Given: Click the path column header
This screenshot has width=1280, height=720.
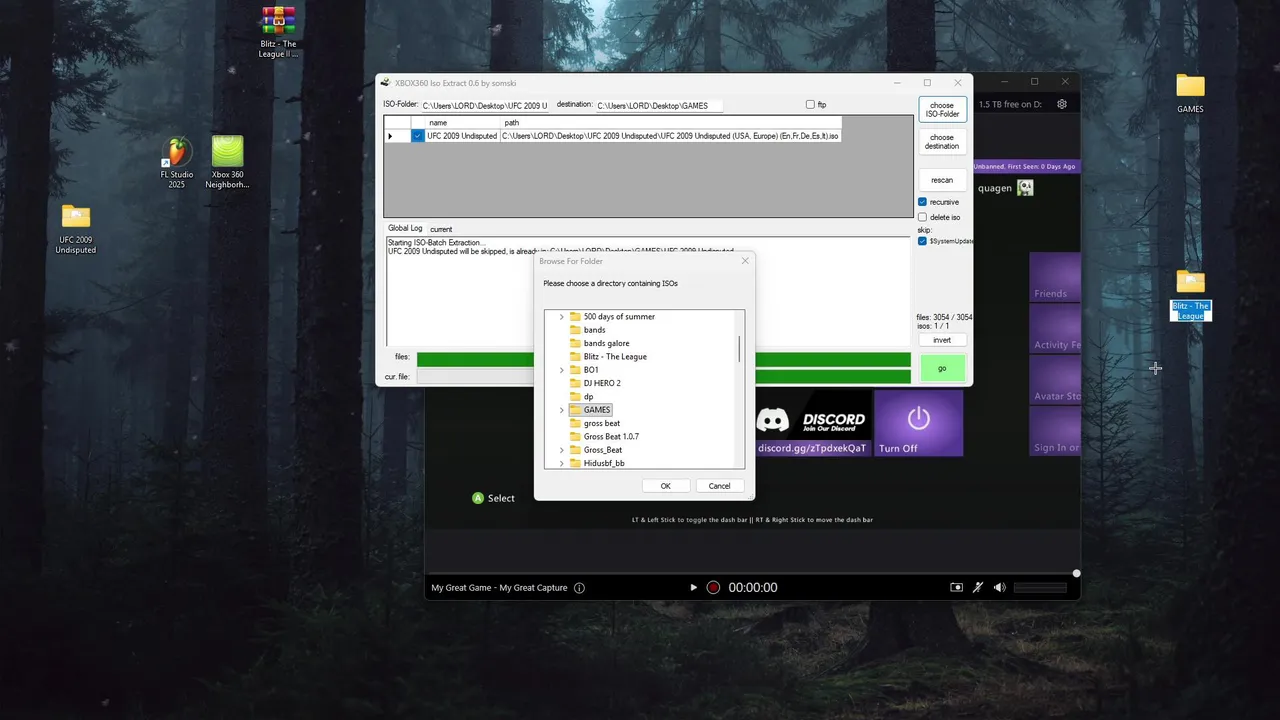Looking at the screenshot, I should [670, 123].
